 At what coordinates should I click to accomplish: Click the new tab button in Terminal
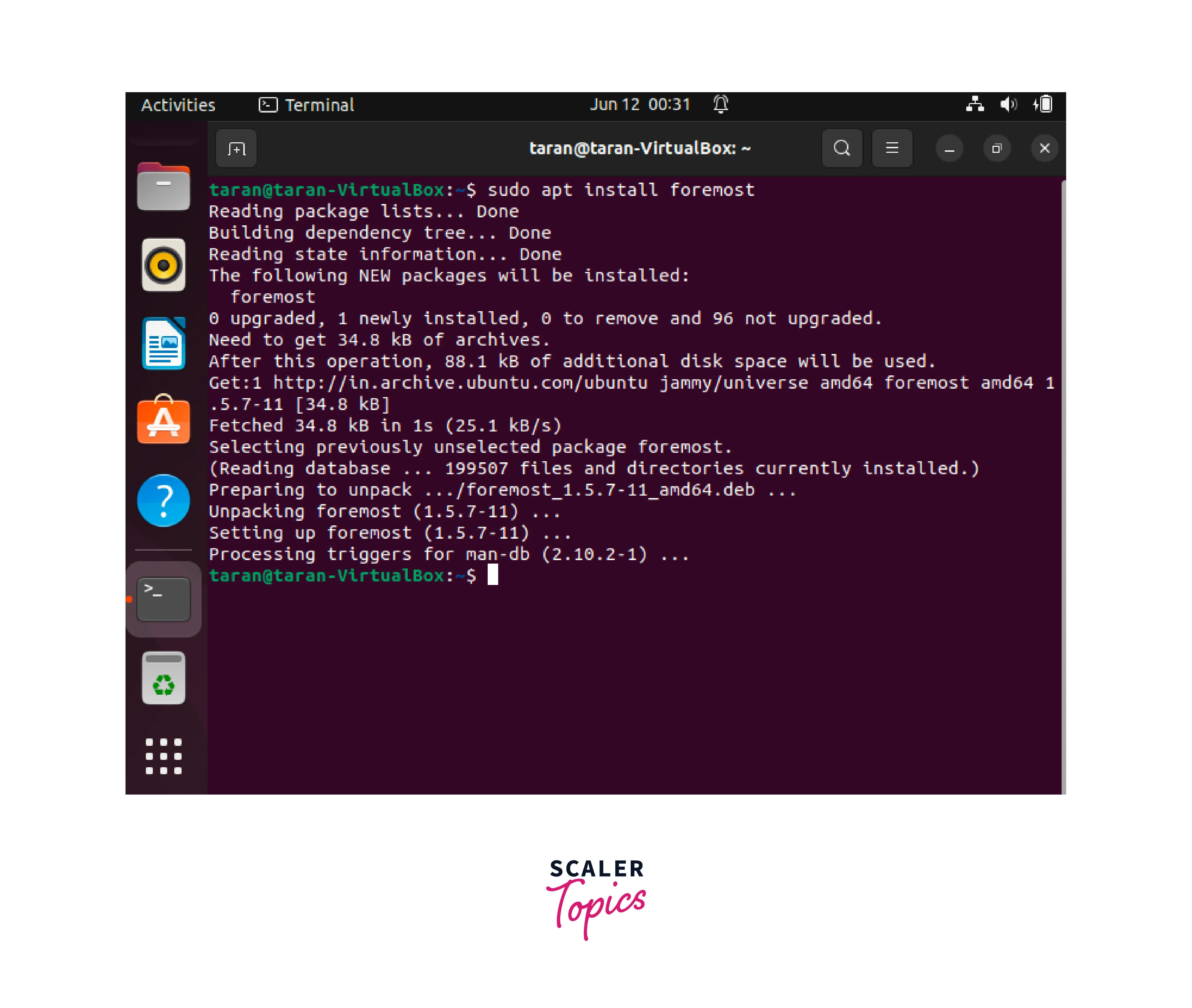click(236, 149)
